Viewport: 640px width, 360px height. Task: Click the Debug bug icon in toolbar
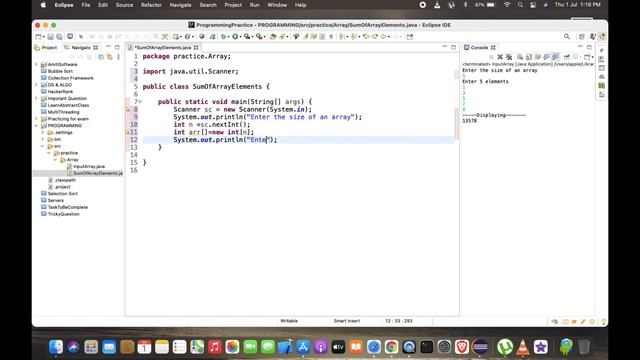[x=223, y=37]
